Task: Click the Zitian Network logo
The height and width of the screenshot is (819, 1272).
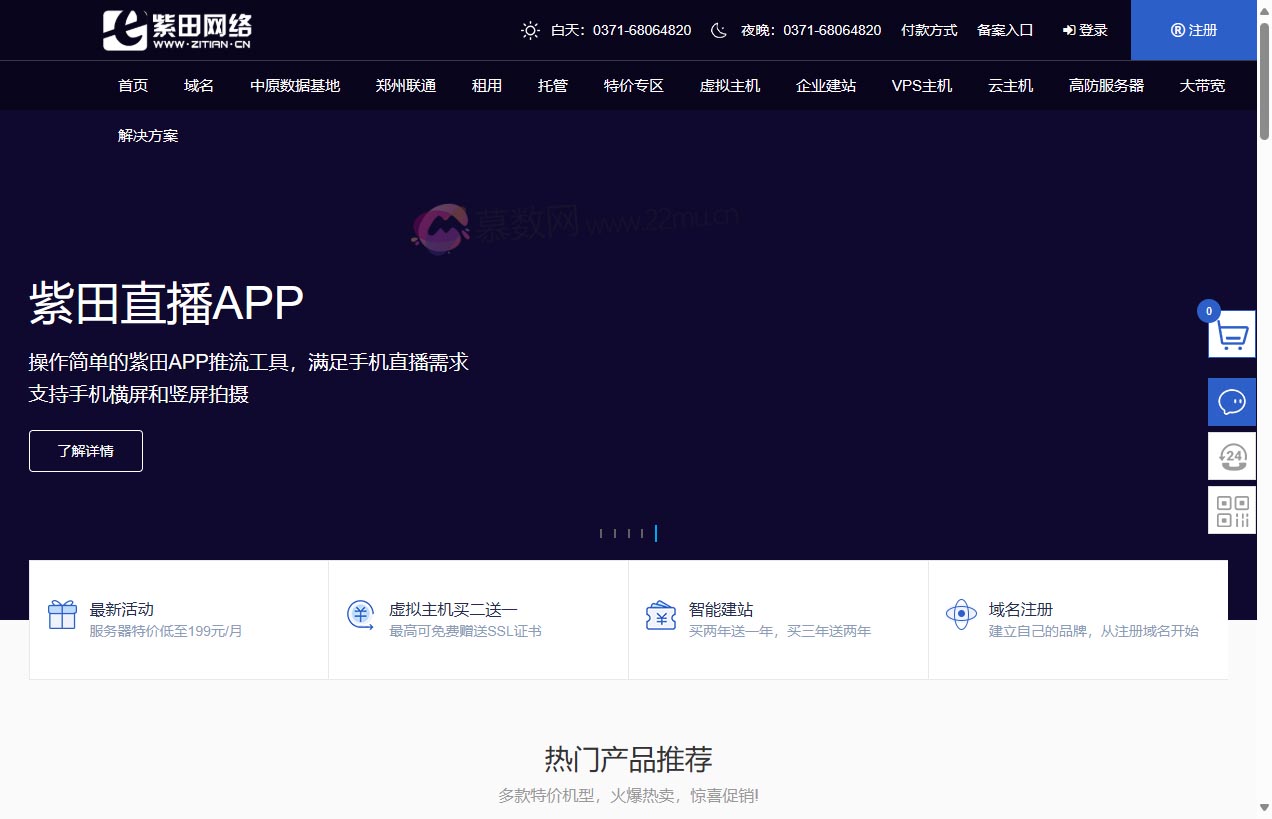Action: [x=177, y=30]
